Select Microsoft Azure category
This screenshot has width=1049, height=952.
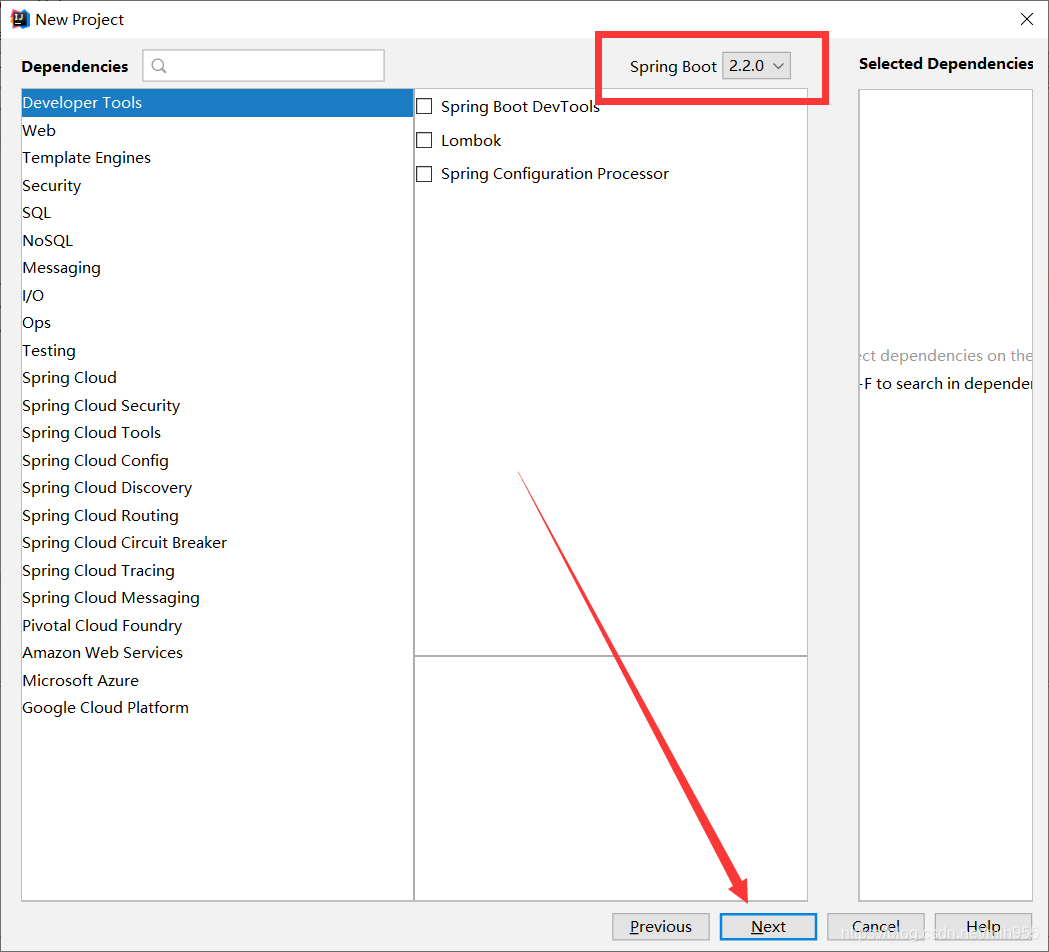217,680
